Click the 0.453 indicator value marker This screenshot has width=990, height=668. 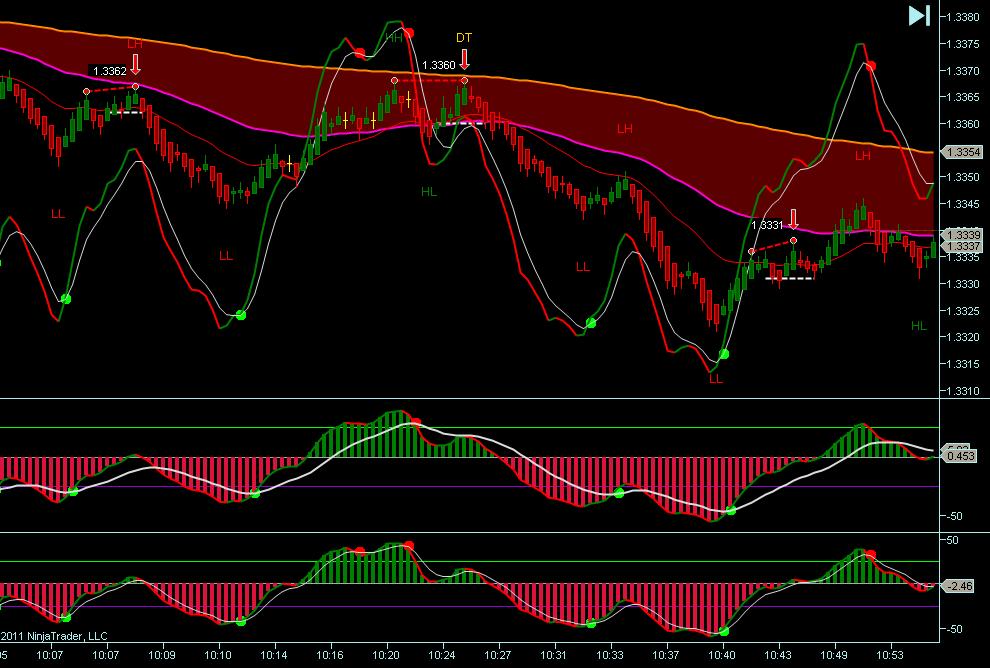960,456
